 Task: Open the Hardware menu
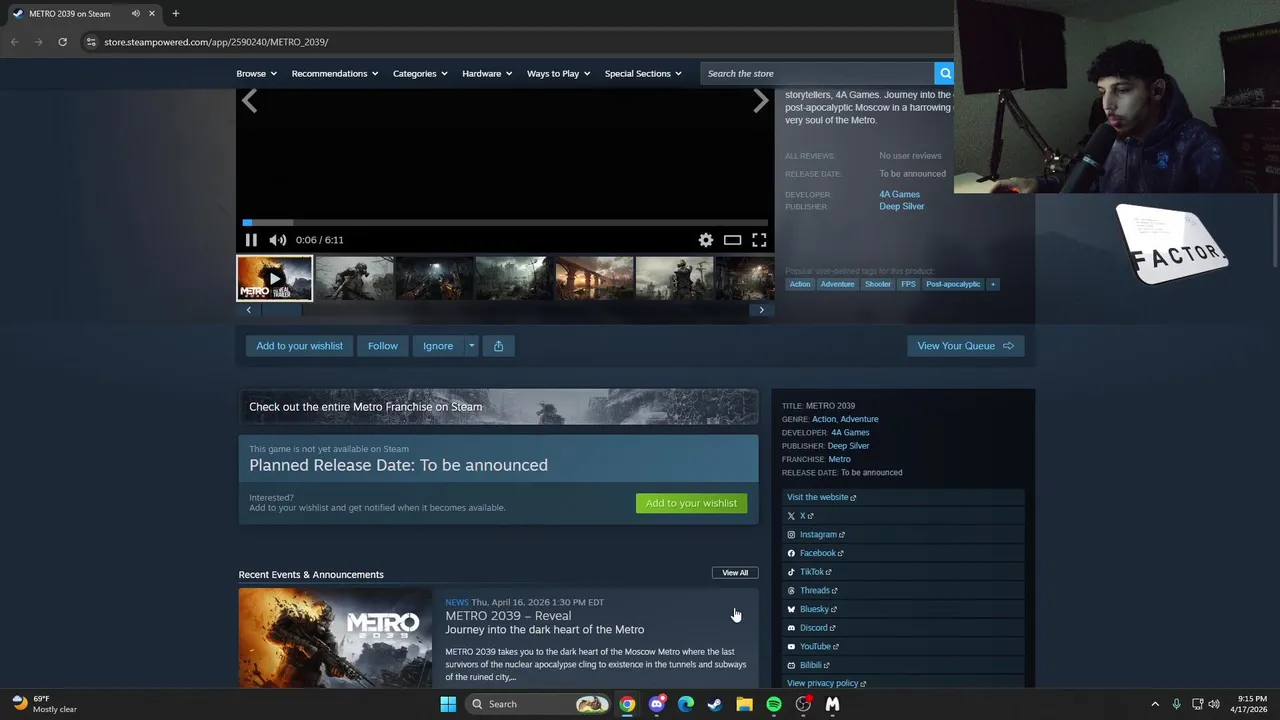(x=487, y=73)
